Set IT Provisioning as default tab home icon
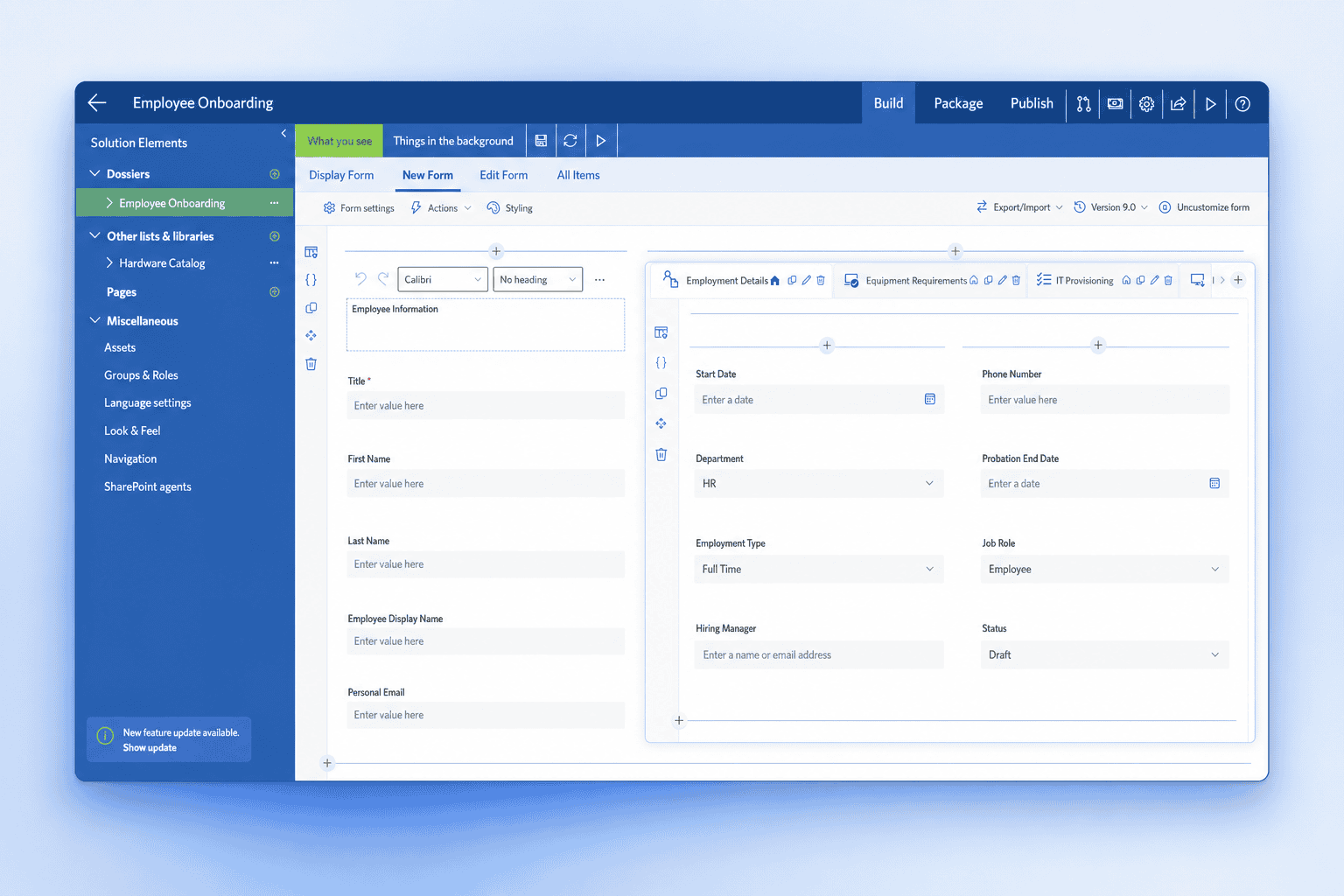1344x896 pixels. [x=1126, y=280]
